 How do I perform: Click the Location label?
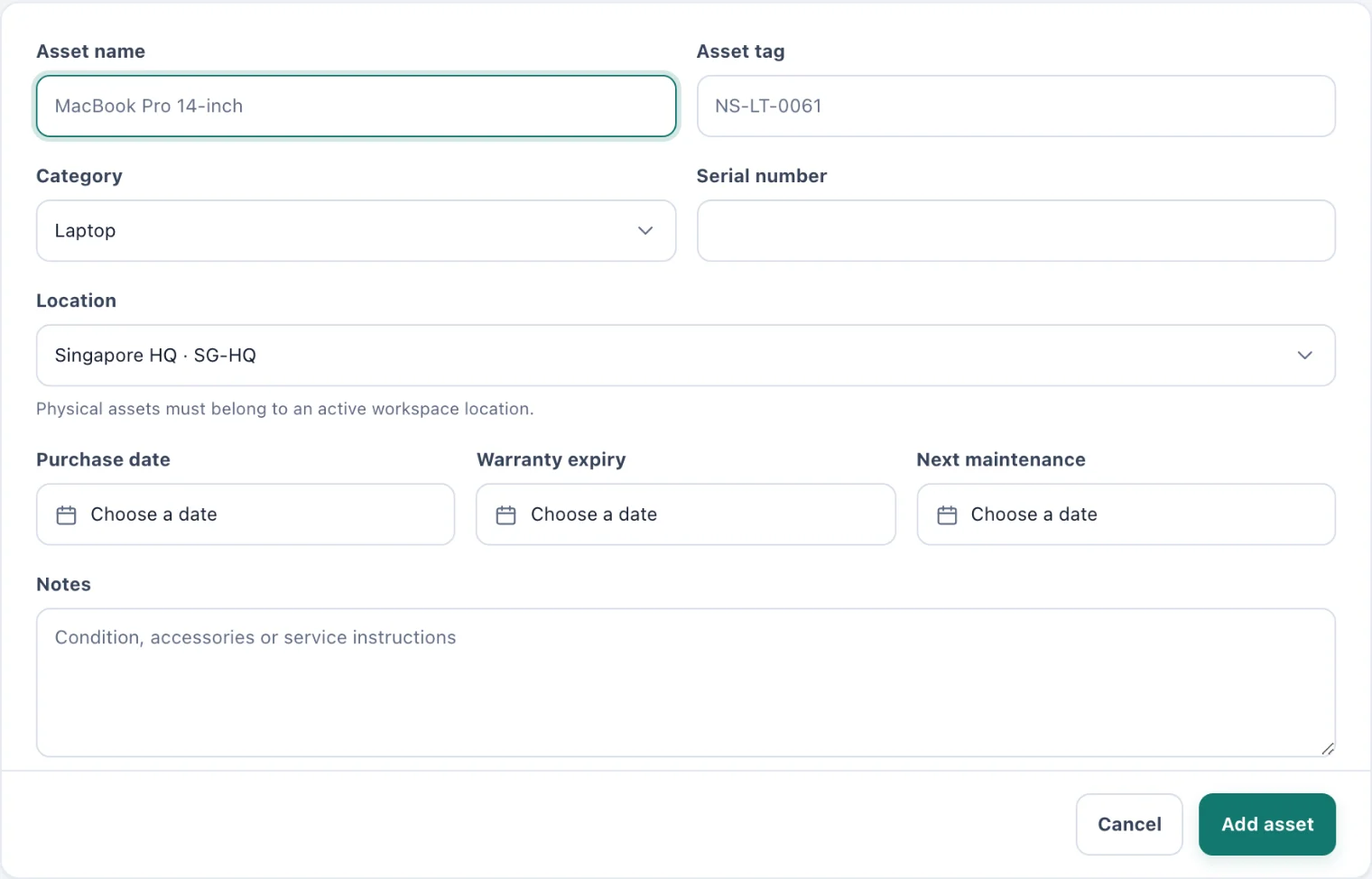coord(76,301)
